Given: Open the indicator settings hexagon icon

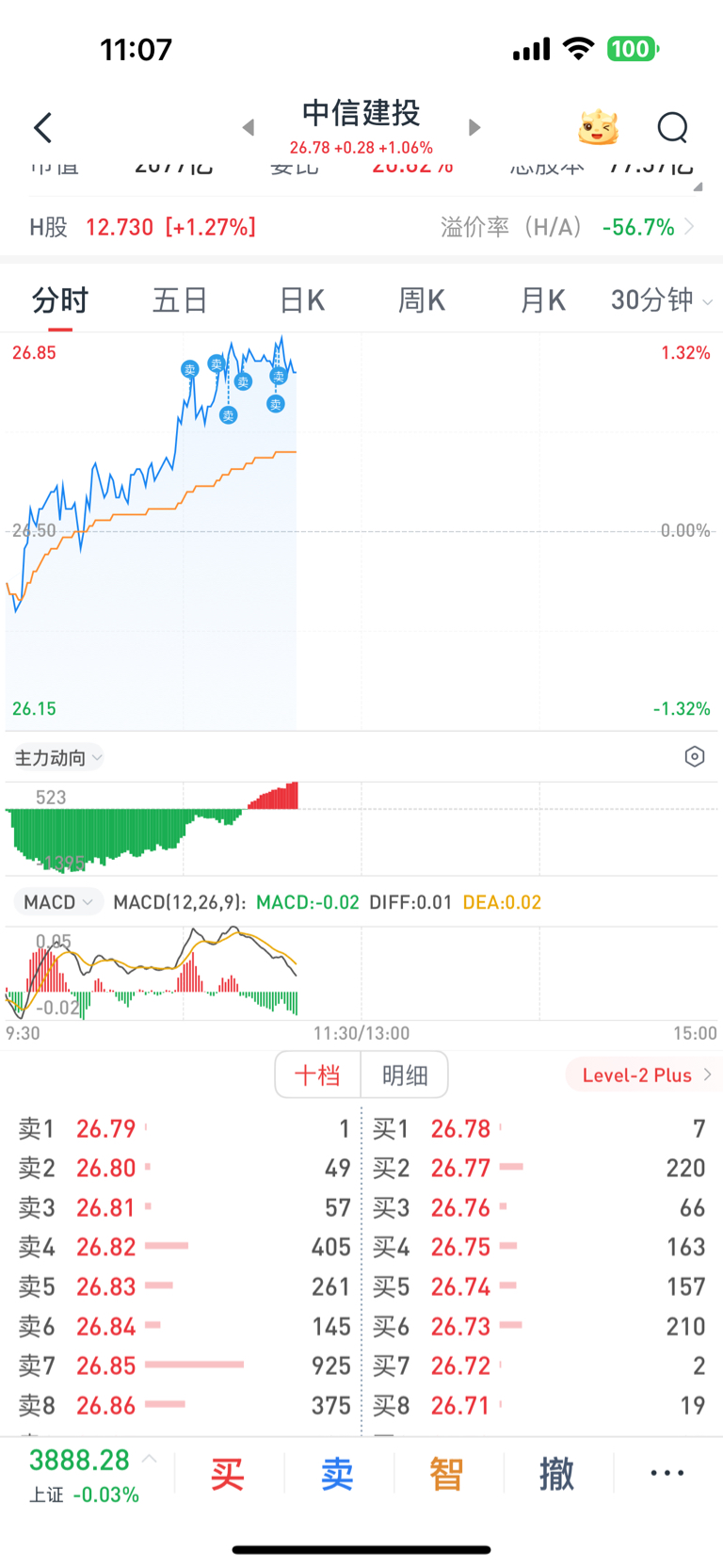Looking at the screenshot, I should click(x=694, y=756).
